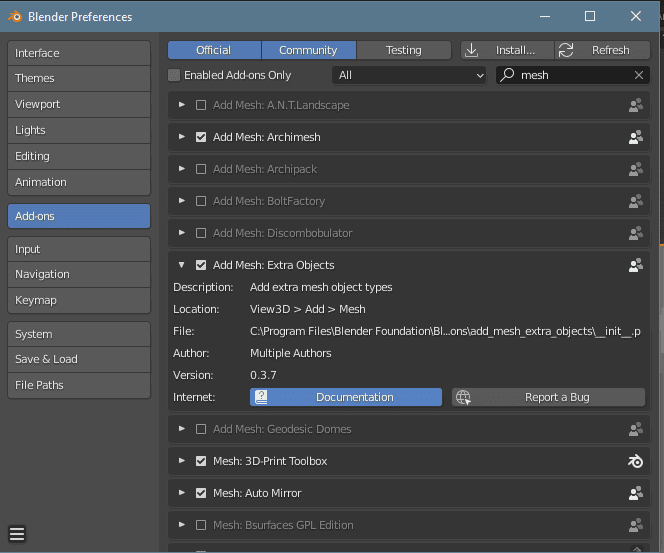Expand BoltFactory add-on details
Image resolution: width=664 pixels, height=553 pixels.
tap(182, 201)
